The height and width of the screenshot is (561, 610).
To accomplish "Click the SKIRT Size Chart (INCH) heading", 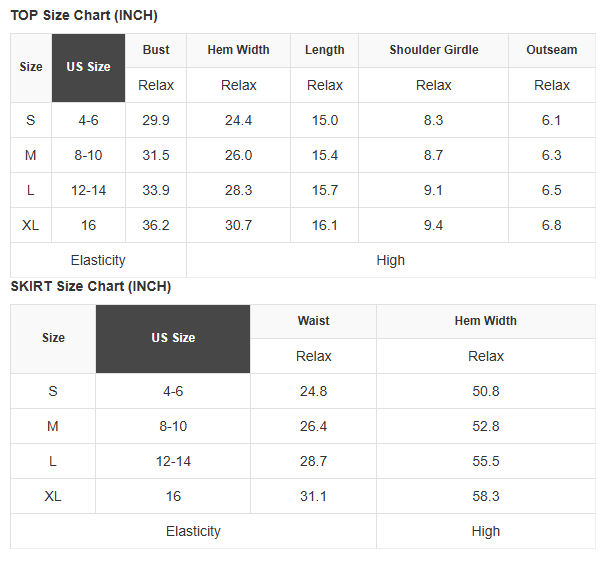I will pyautogui.click(x=91, y=286).
